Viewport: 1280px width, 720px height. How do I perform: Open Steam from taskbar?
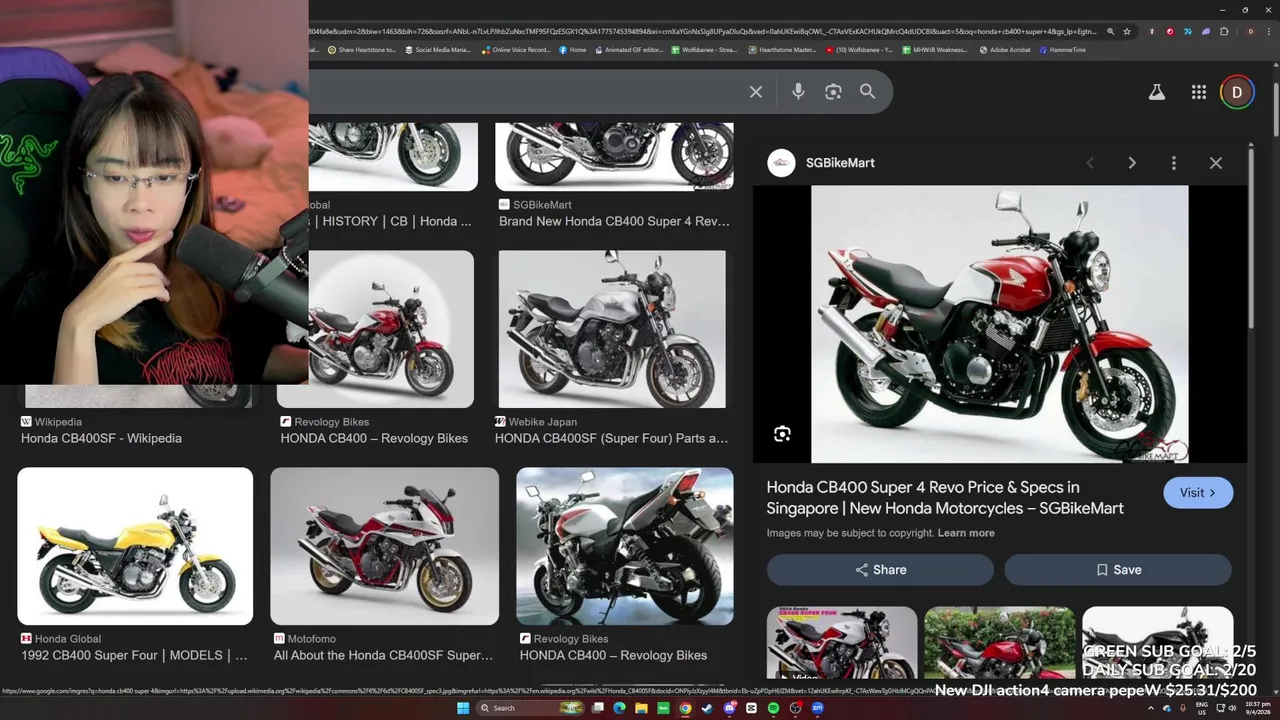[x=707, y=708]
